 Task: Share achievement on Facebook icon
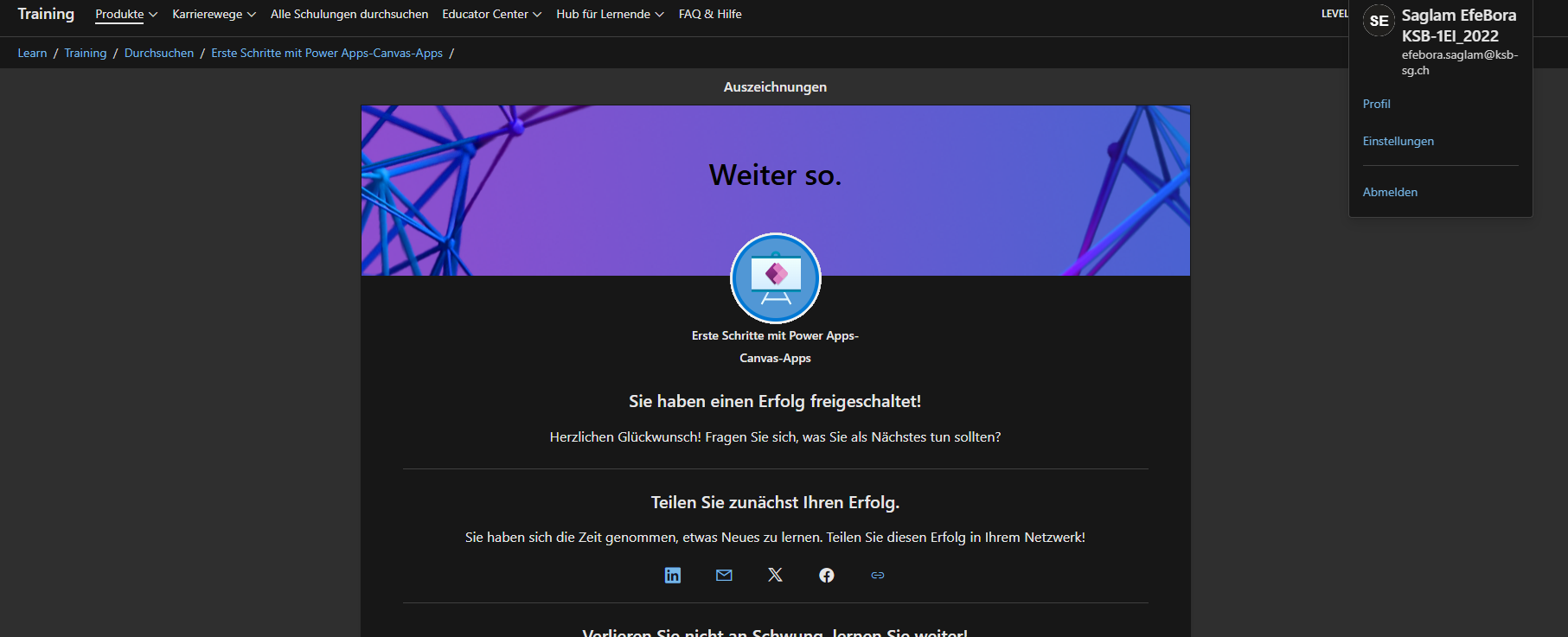826,576
